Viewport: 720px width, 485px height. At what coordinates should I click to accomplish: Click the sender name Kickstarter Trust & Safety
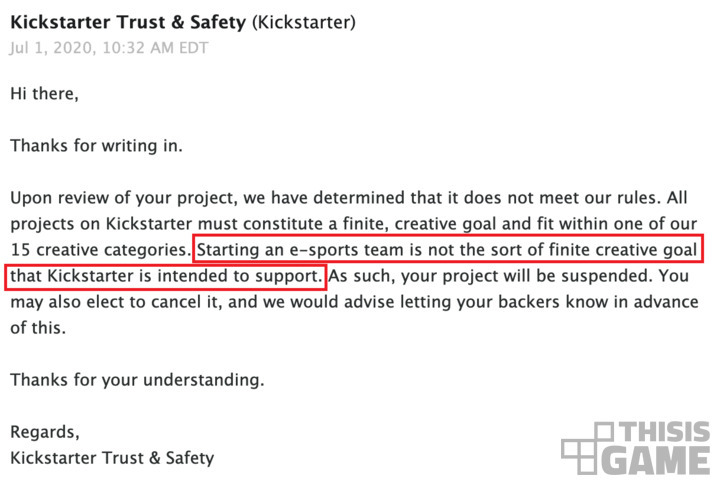[x=128, y=23]
